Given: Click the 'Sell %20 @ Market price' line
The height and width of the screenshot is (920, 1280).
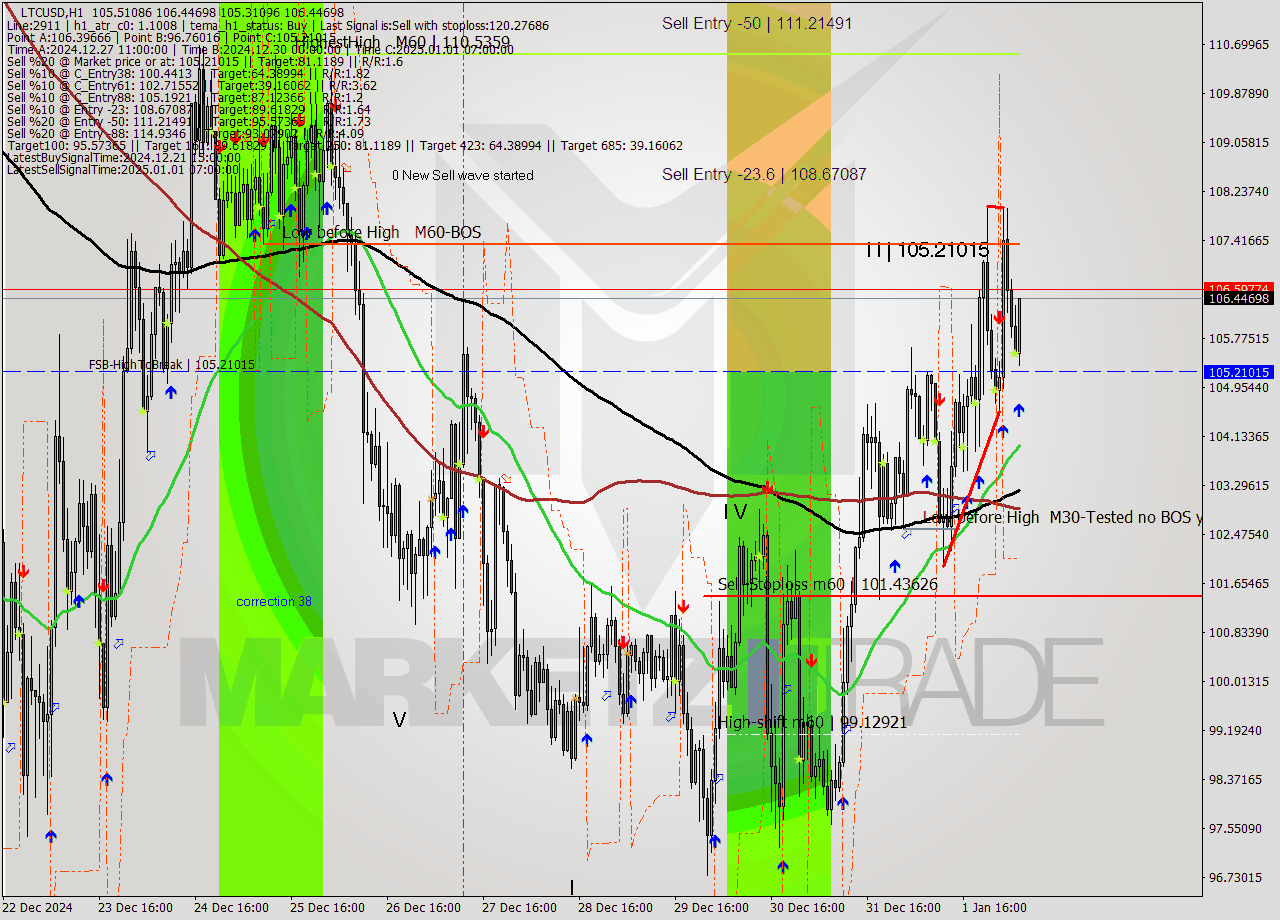Looking at the screenshot, I should click(205, 61).
